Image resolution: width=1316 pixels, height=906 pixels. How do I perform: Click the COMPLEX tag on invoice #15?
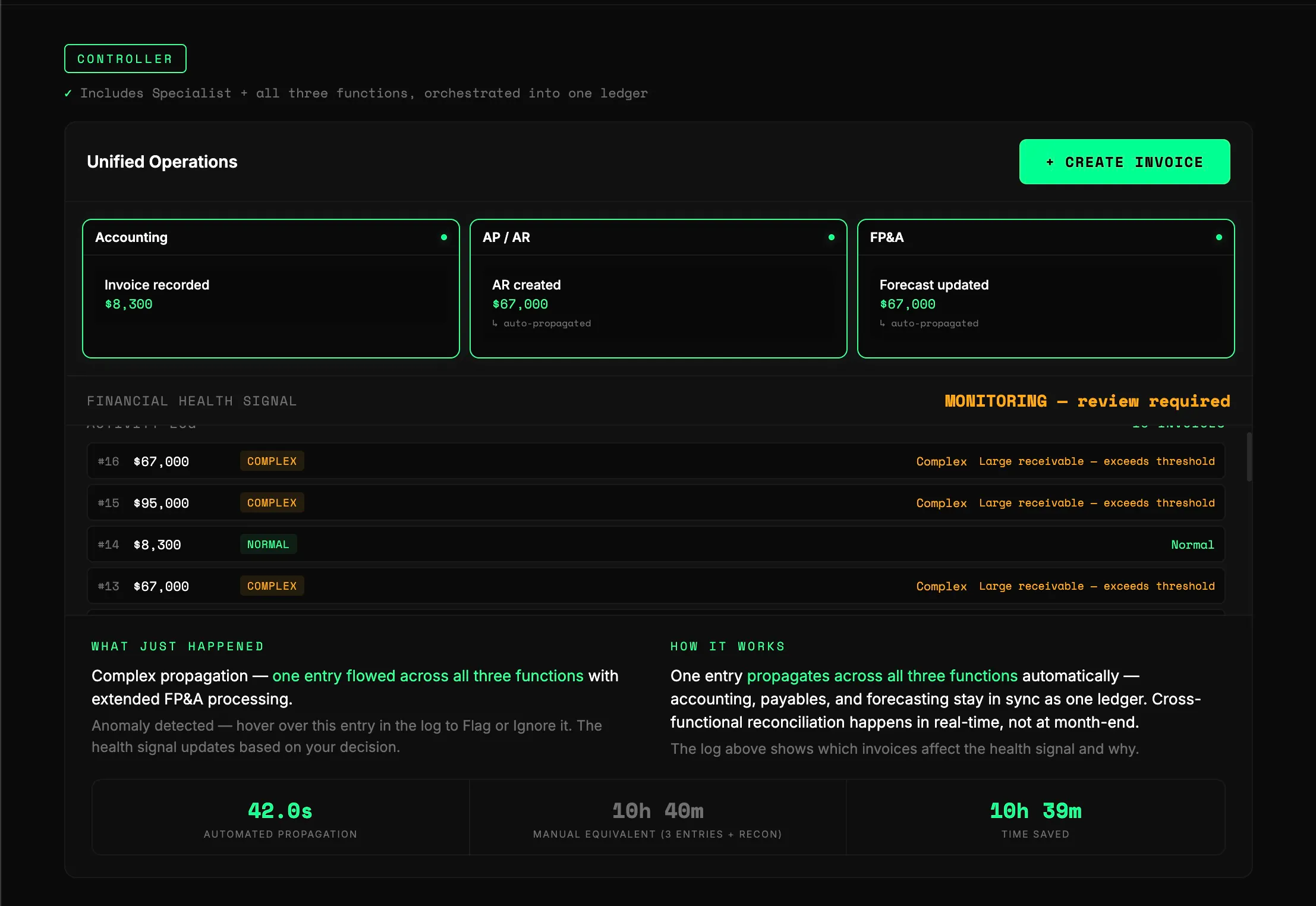point(272,503)
